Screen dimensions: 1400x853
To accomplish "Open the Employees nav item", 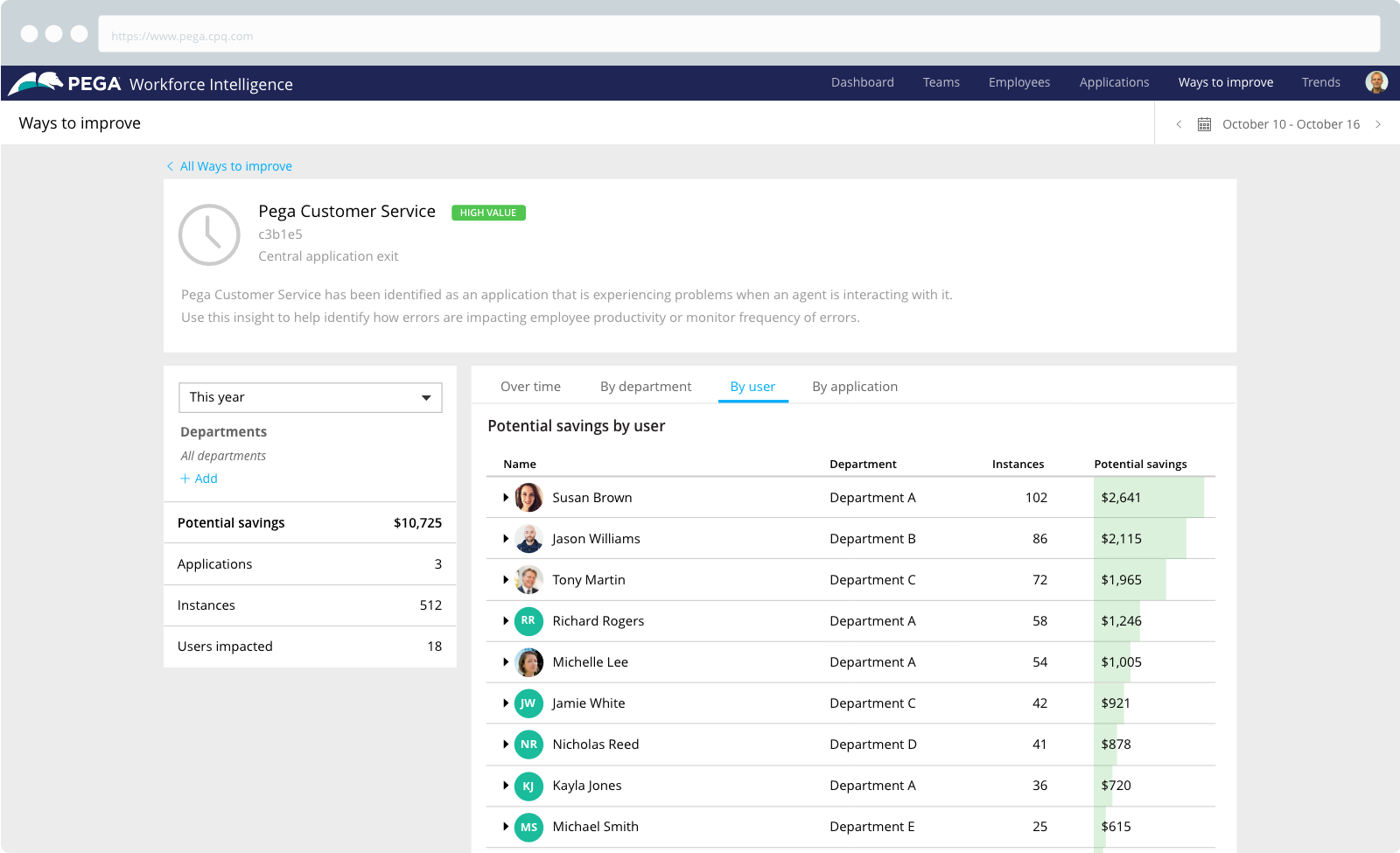I will tap(1019, 82).
